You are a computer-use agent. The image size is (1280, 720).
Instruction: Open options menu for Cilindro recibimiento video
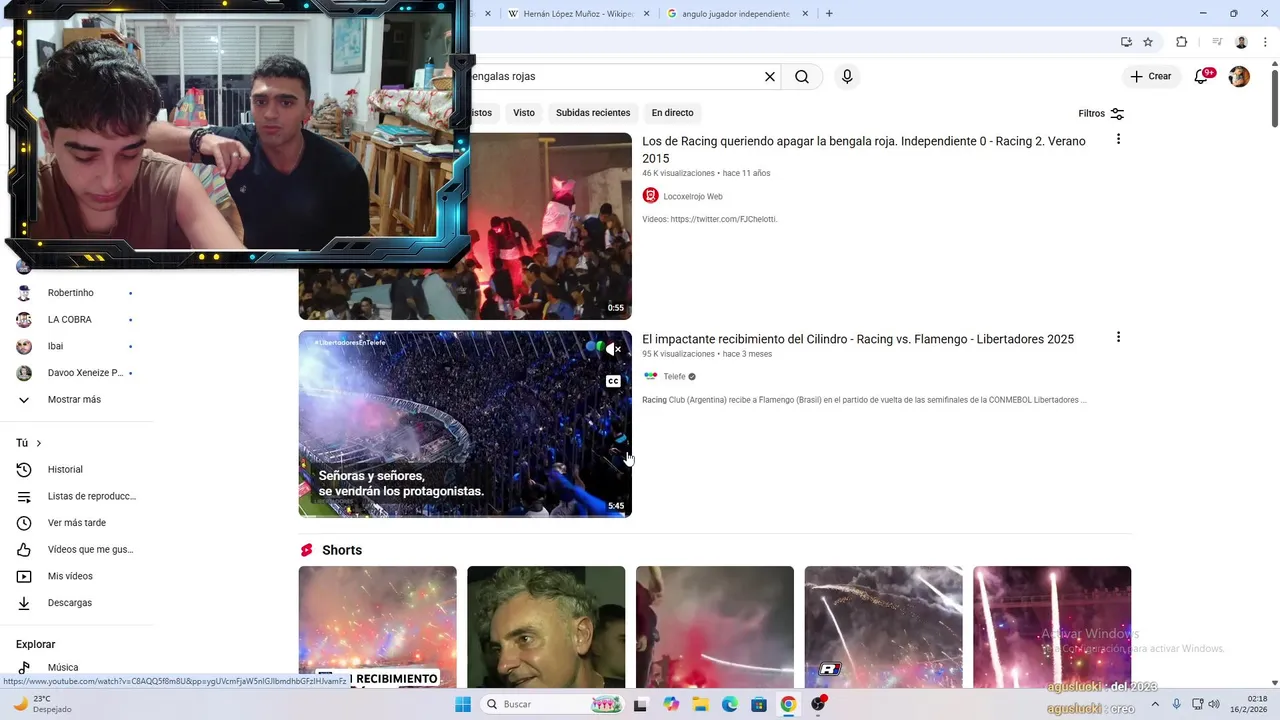pyautogui.click(x=1118, y=337)
